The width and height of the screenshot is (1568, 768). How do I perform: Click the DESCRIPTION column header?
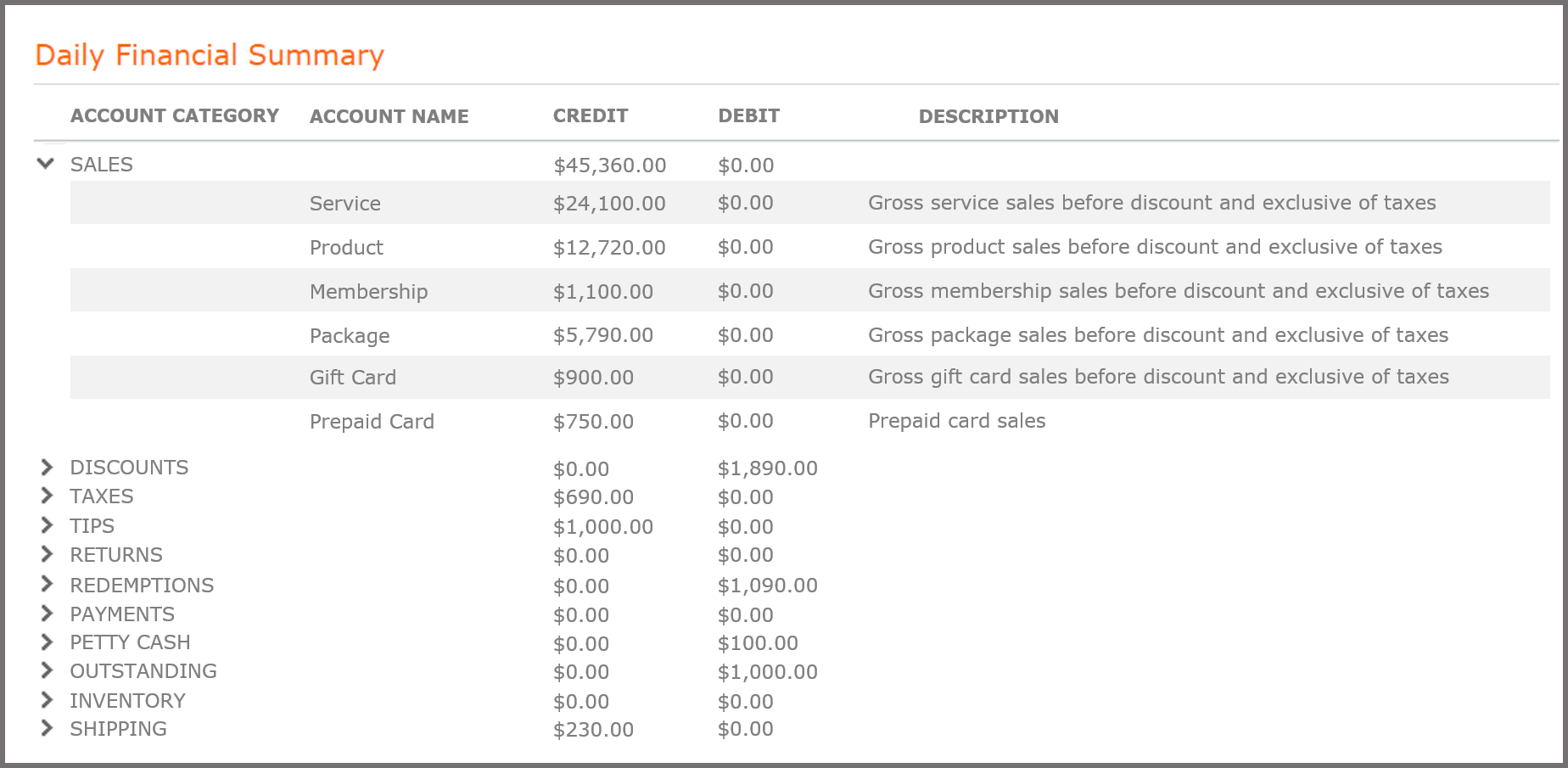(988, 116)
